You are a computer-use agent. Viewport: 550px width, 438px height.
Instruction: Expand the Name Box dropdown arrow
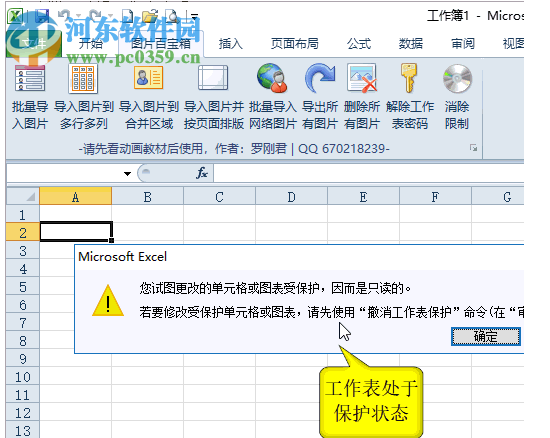click(x=127, y=174)
